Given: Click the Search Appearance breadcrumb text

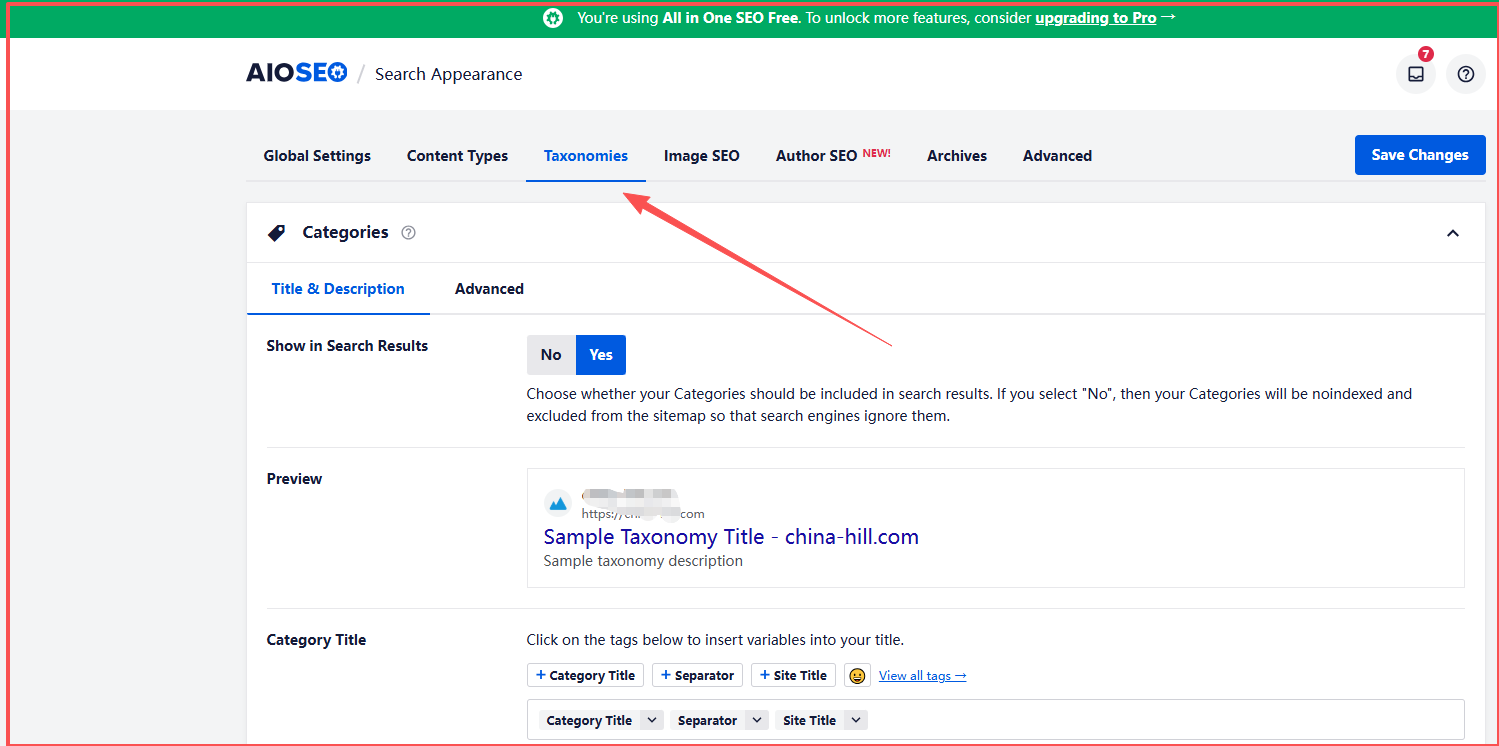Looking at the screenshot, I should (x=448, y=74).
